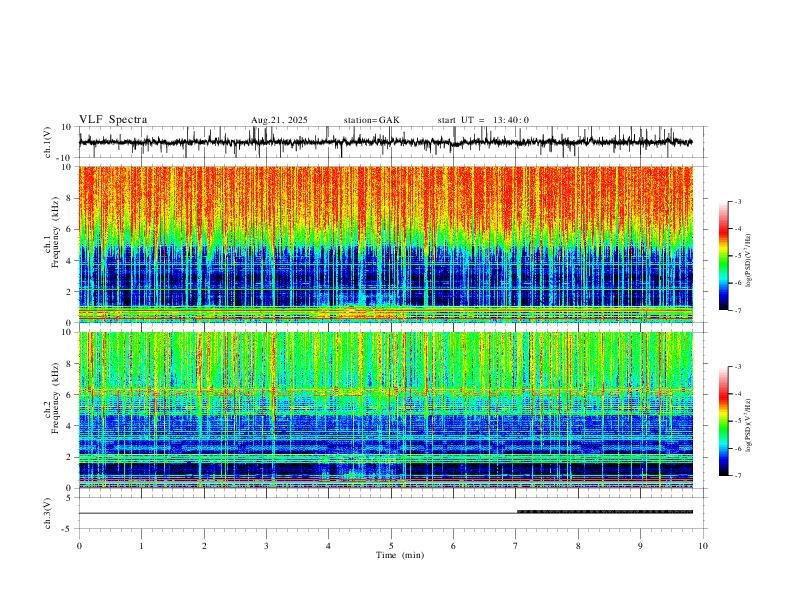Image resolution: width=792 pixels, height=612 pixels.
Task: Click the ch.1 colorbar "log(PSD)" label
Action: pyautogui.click(x=748, y=261)
